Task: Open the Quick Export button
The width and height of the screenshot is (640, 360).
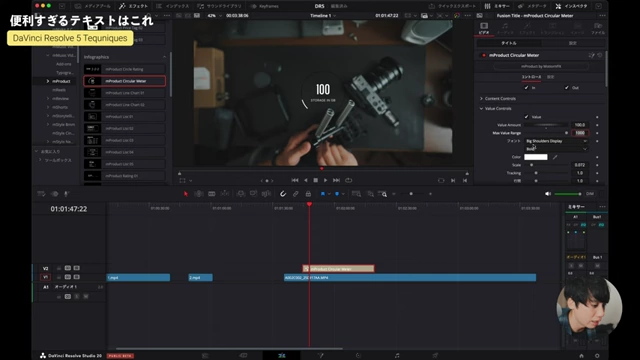Action: pyautogui.click(x=452, y=6)
